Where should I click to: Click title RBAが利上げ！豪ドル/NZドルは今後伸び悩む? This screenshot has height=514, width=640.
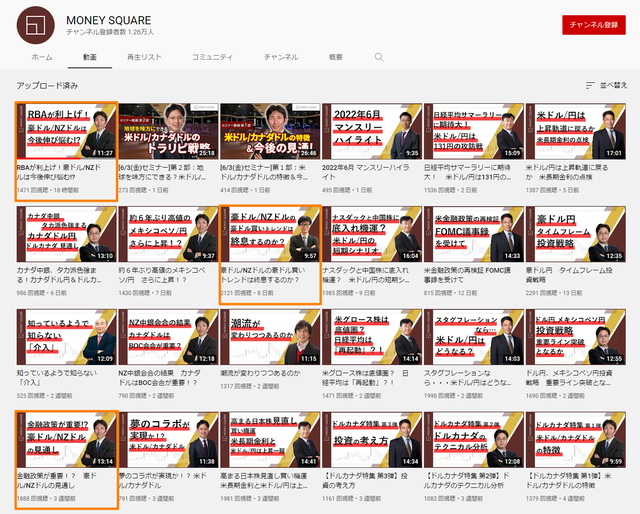(x=59, y=172)
